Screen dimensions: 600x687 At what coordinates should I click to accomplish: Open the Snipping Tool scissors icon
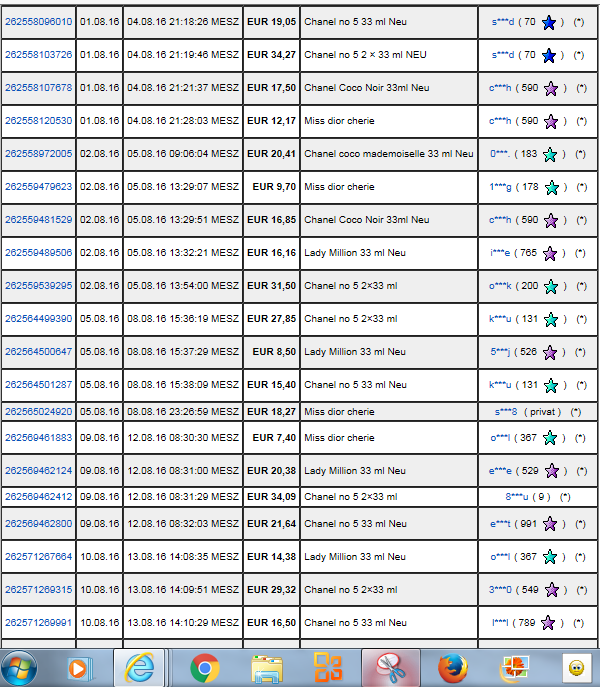391,669
